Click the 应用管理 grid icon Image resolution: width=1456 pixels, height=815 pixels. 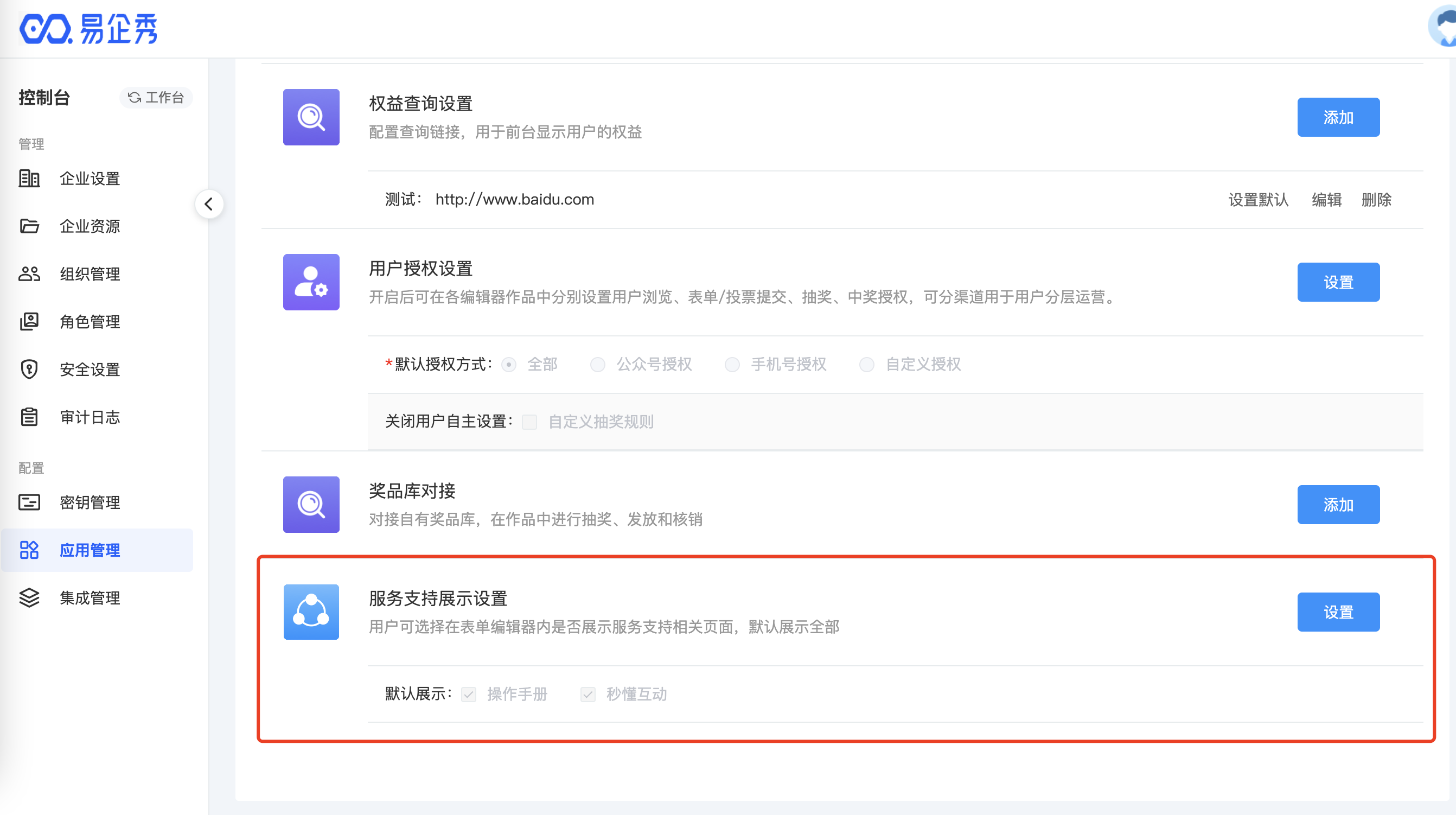click(29, 550)
